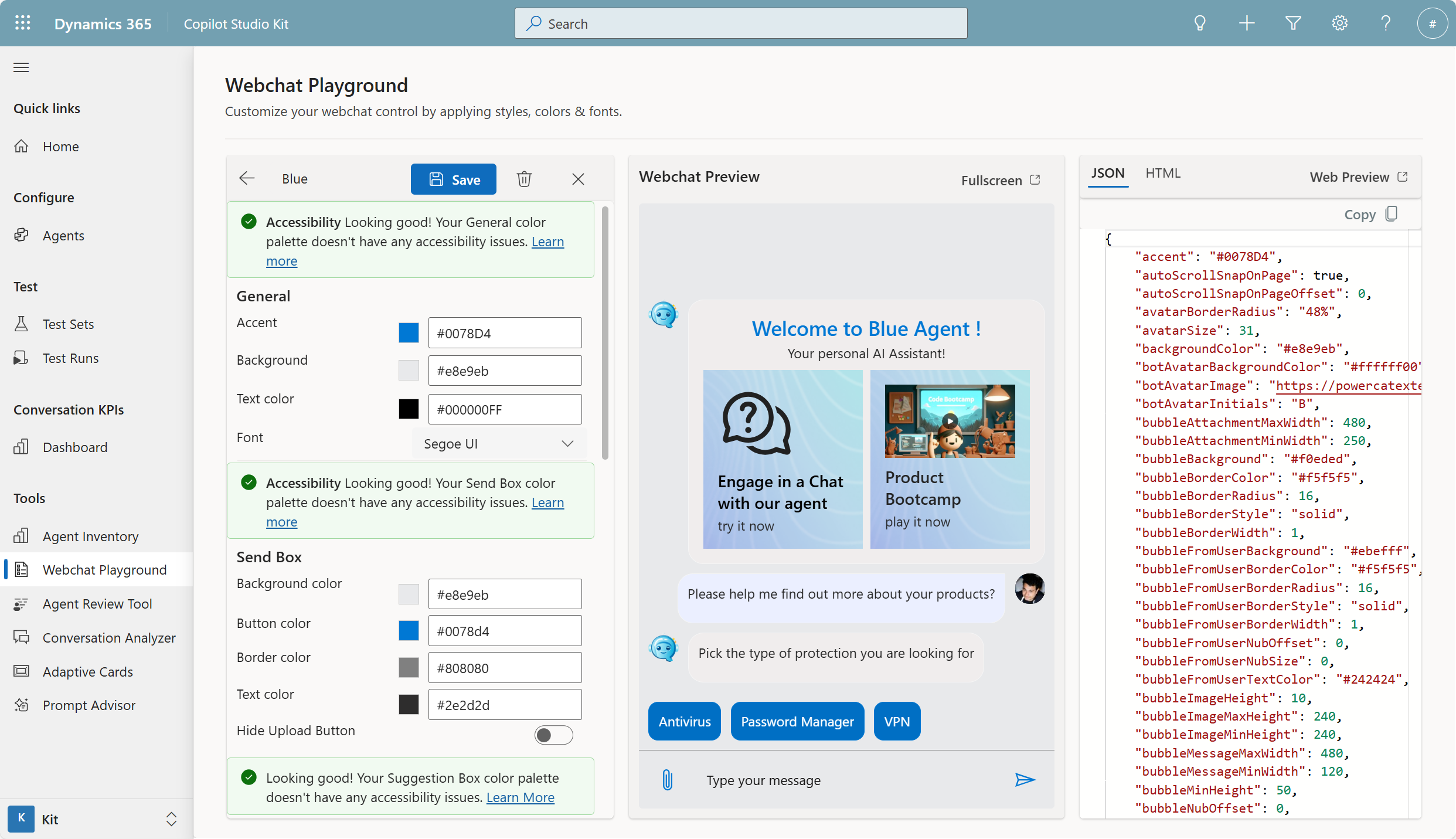The height and width of the screenshot is (839, 1456).
Task: Click the send arrow icon in the message box
Action: click(x=1025, y=780)
